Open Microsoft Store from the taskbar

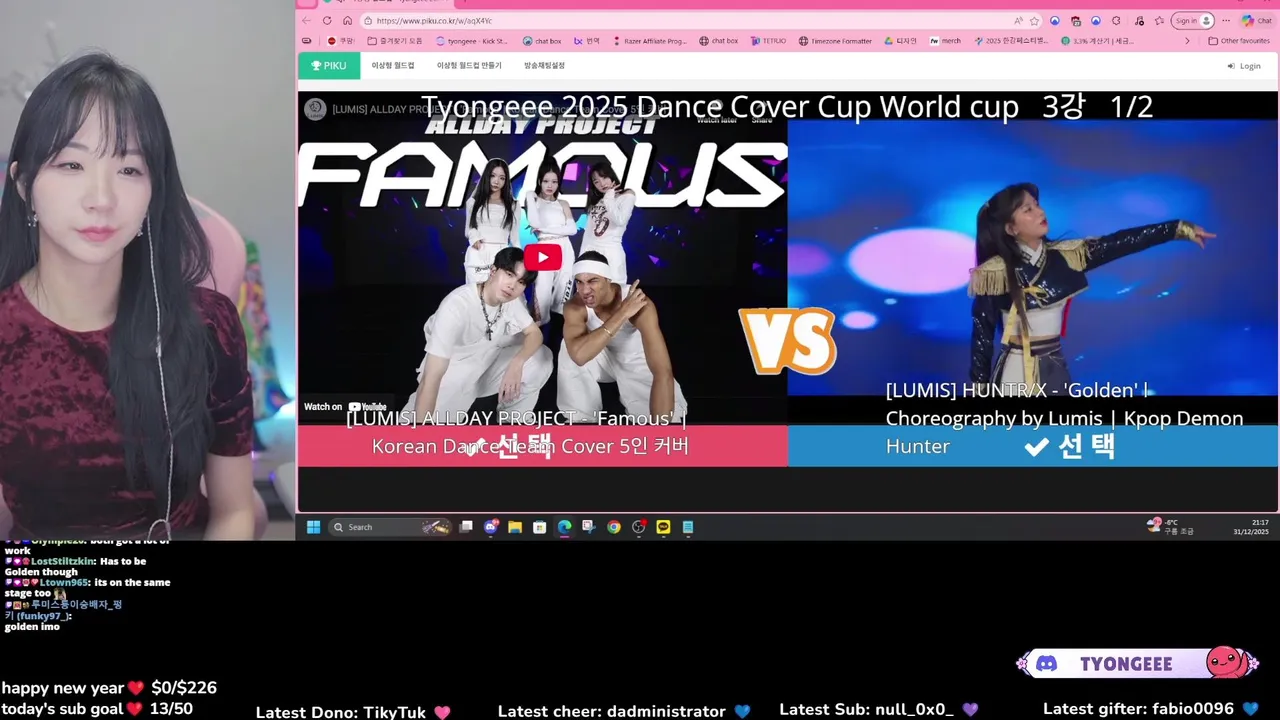coord(540,527)
